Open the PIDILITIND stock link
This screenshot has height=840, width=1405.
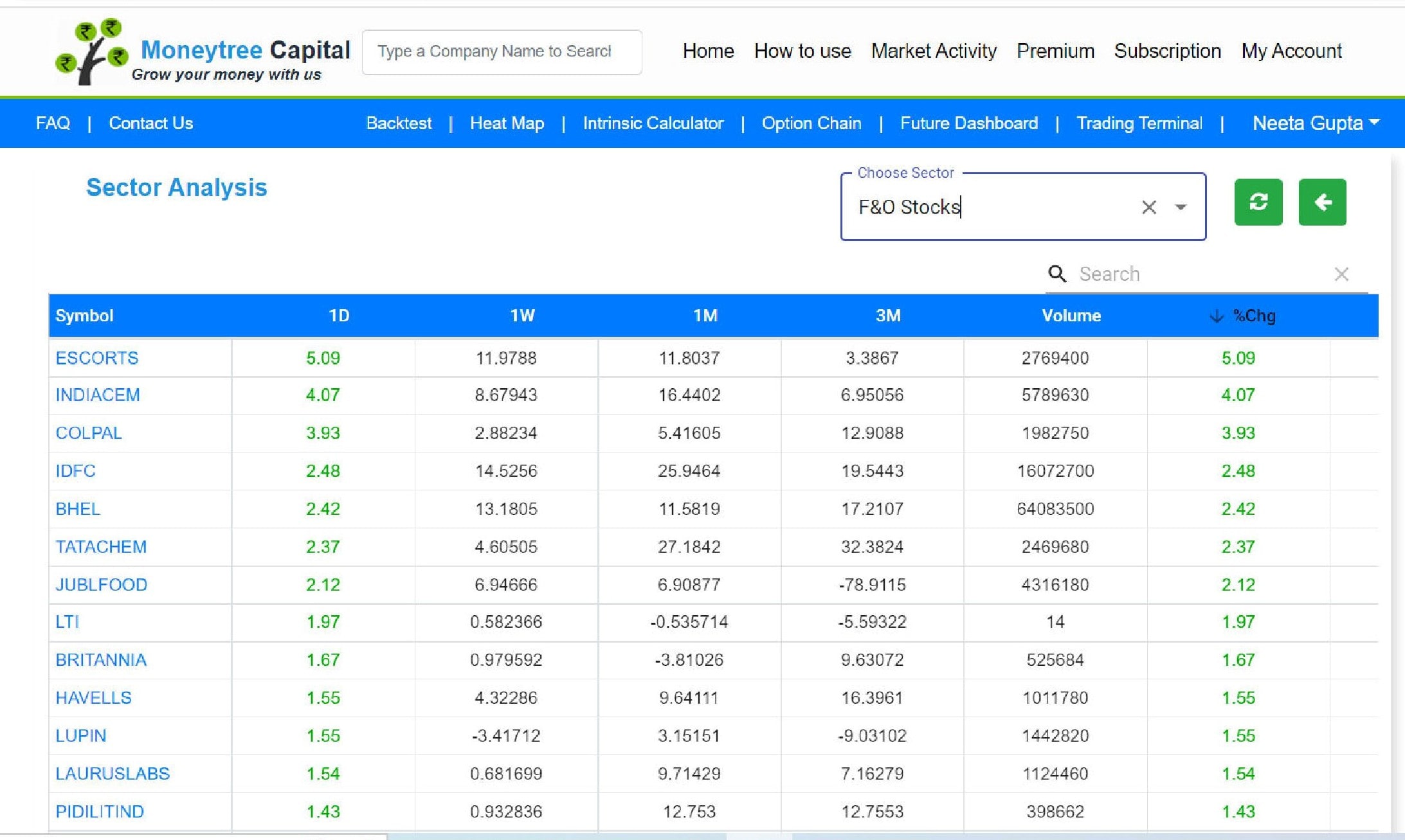pyautogui.click(x=100, y=811)
